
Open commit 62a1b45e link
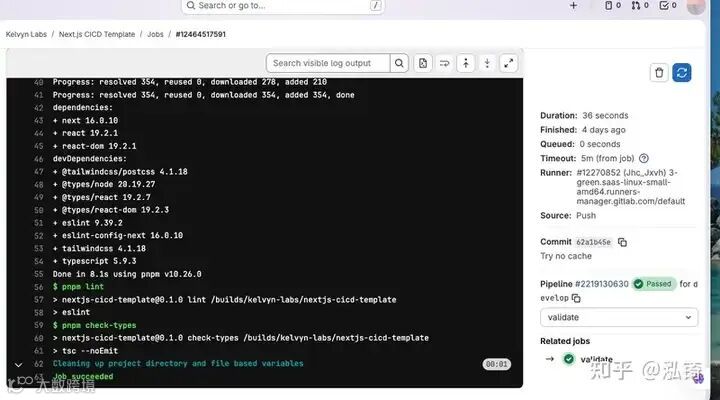[x=593, y=242]
